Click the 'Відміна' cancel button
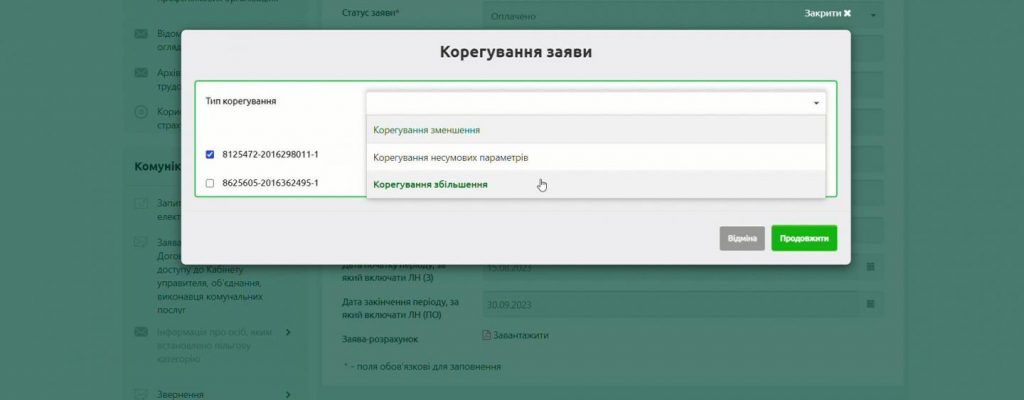The width and height of the screenshot is (1024, 400). [x=742, y=238]
